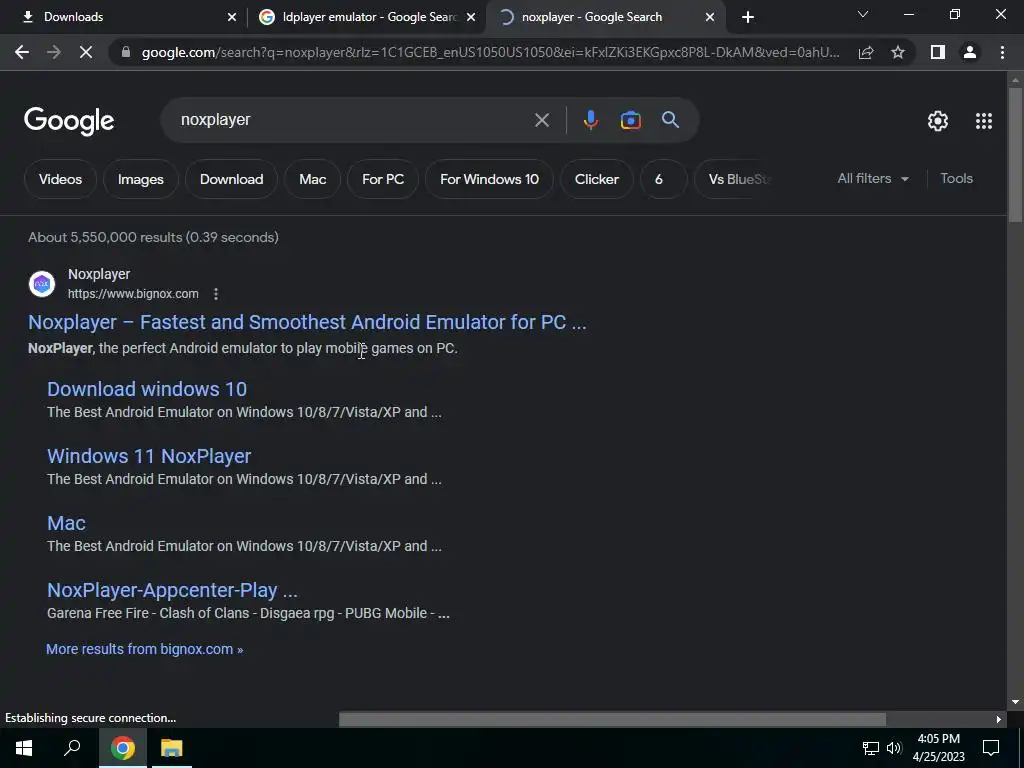
Task: Expand the All filters dropdown
Action: click(x=872, y=178)
